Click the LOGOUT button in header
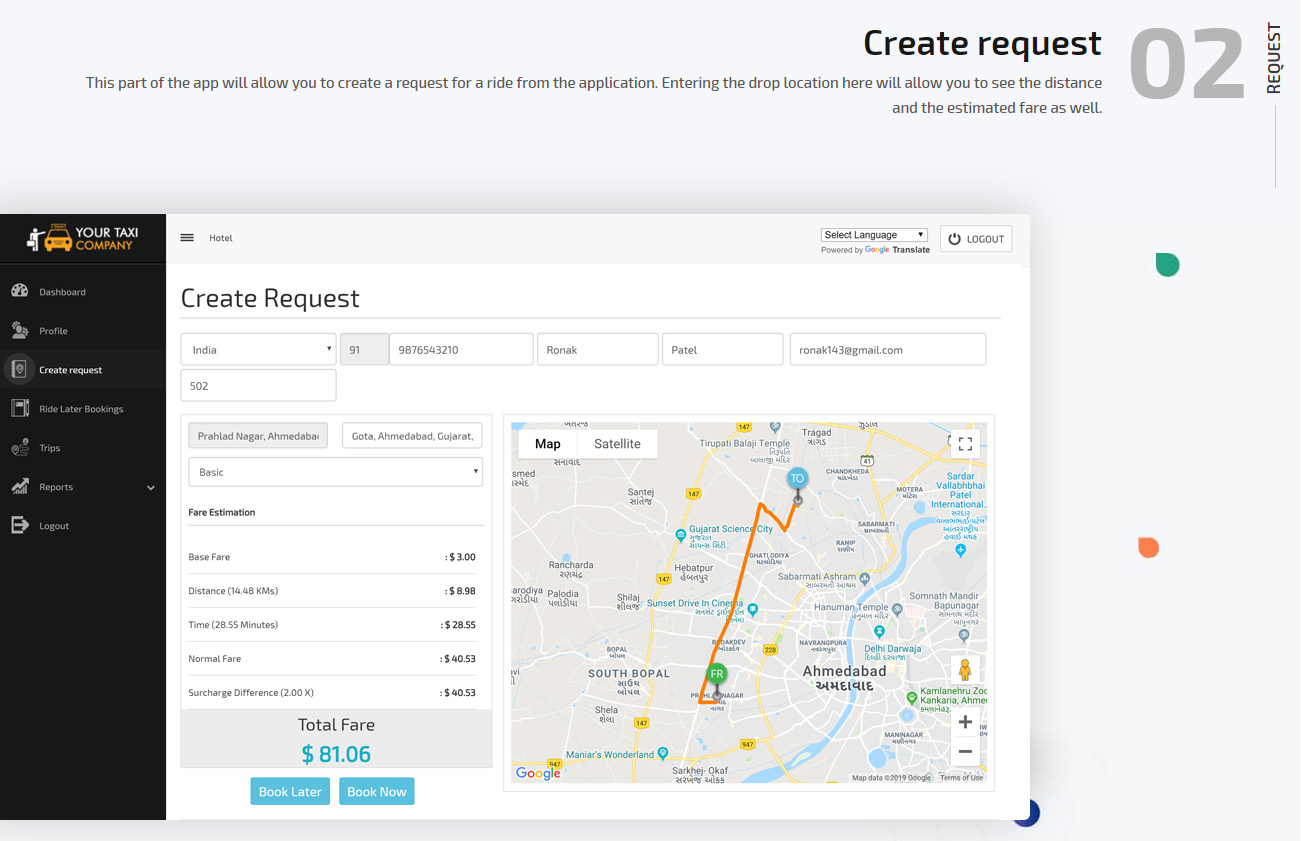1301x841 pixels. (x=976, y=239)
